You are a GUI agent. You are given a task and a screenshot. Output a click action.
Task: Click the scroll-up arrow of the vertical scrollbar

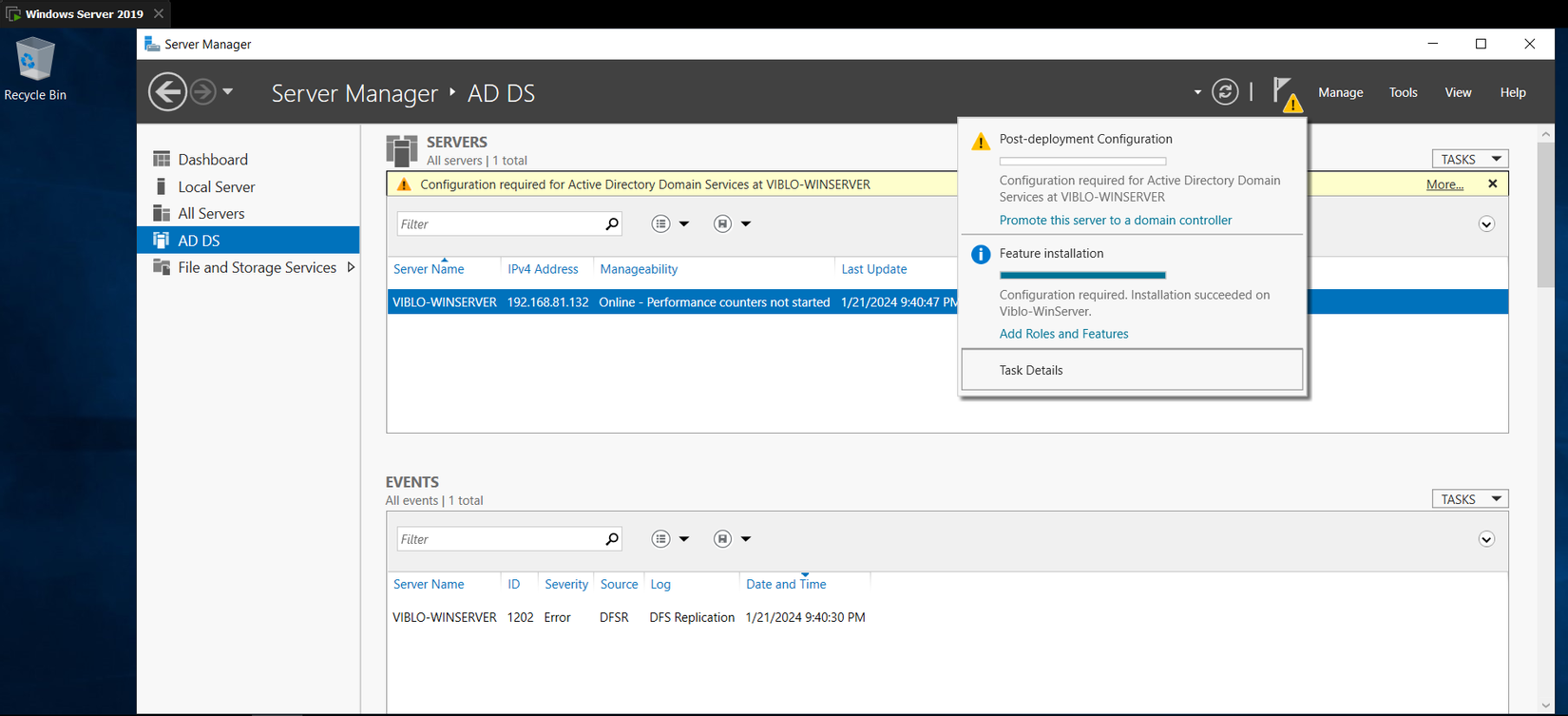(x=1545, y=134)
